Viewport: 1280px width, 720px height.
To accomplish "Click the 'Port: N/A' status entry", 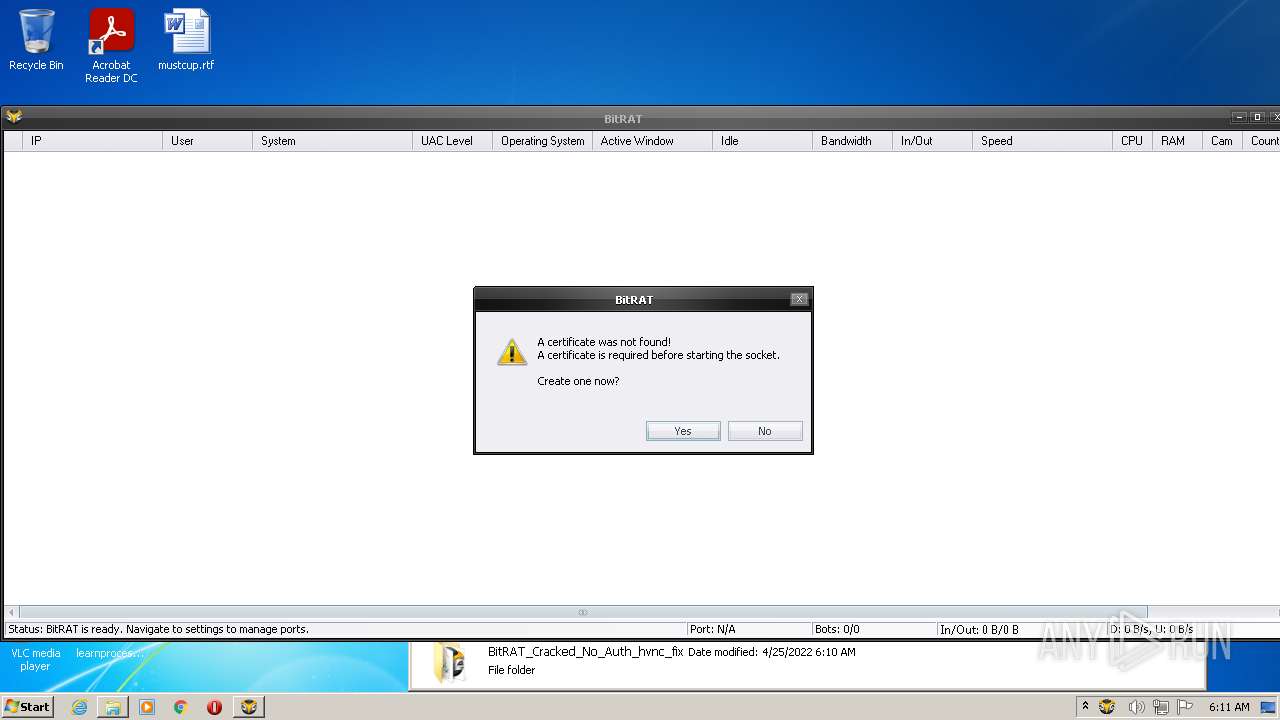I will point(712,629).
